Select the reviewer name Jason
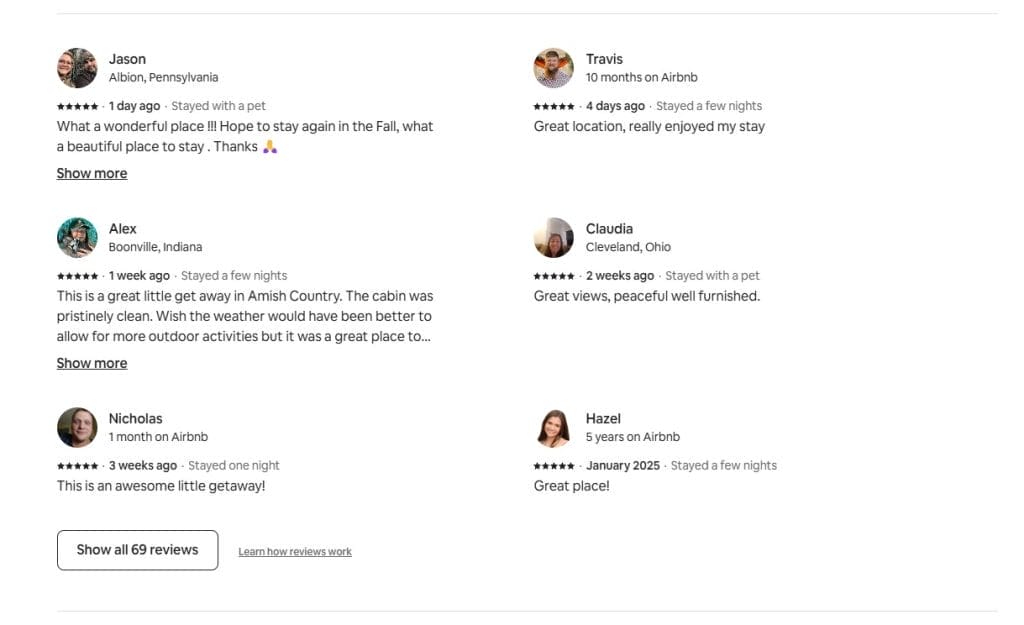The image size is (1024, 625). 127,59
